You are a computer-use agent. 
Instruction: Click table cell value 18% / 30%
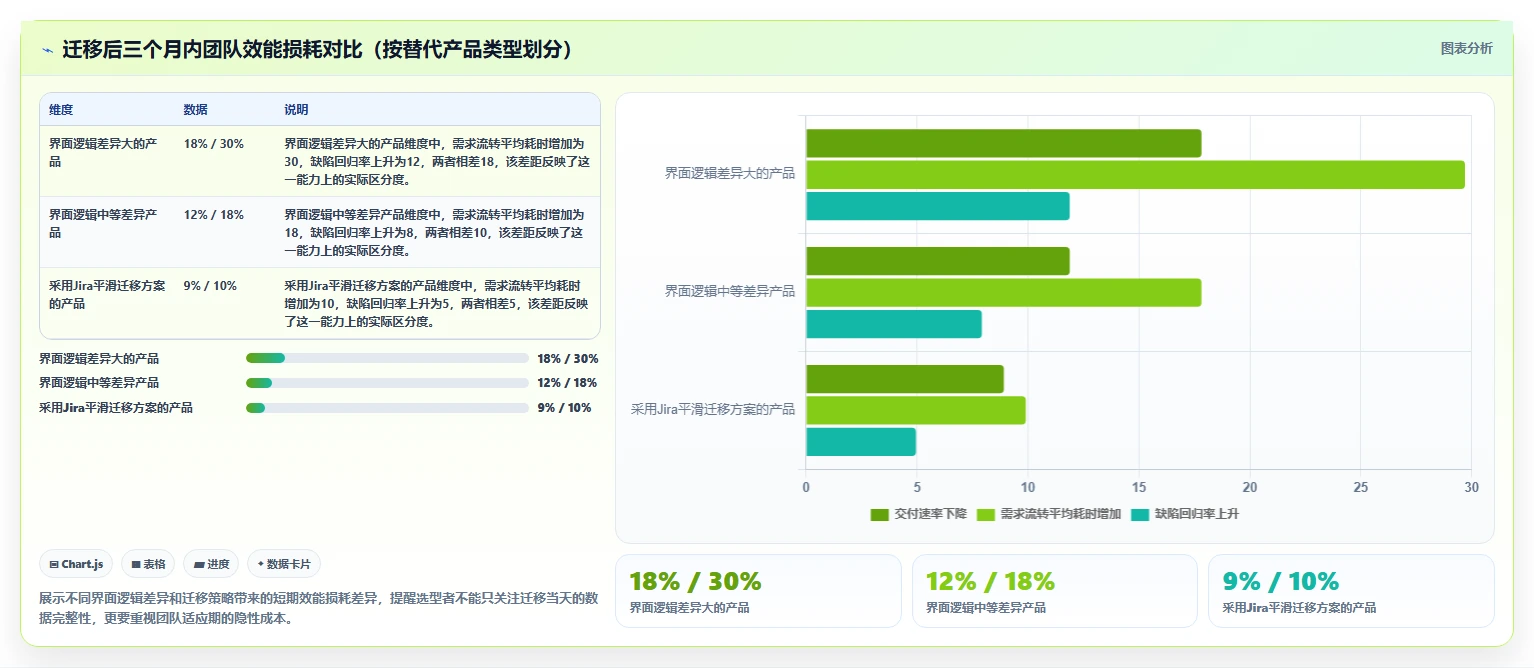click(214, 144)
